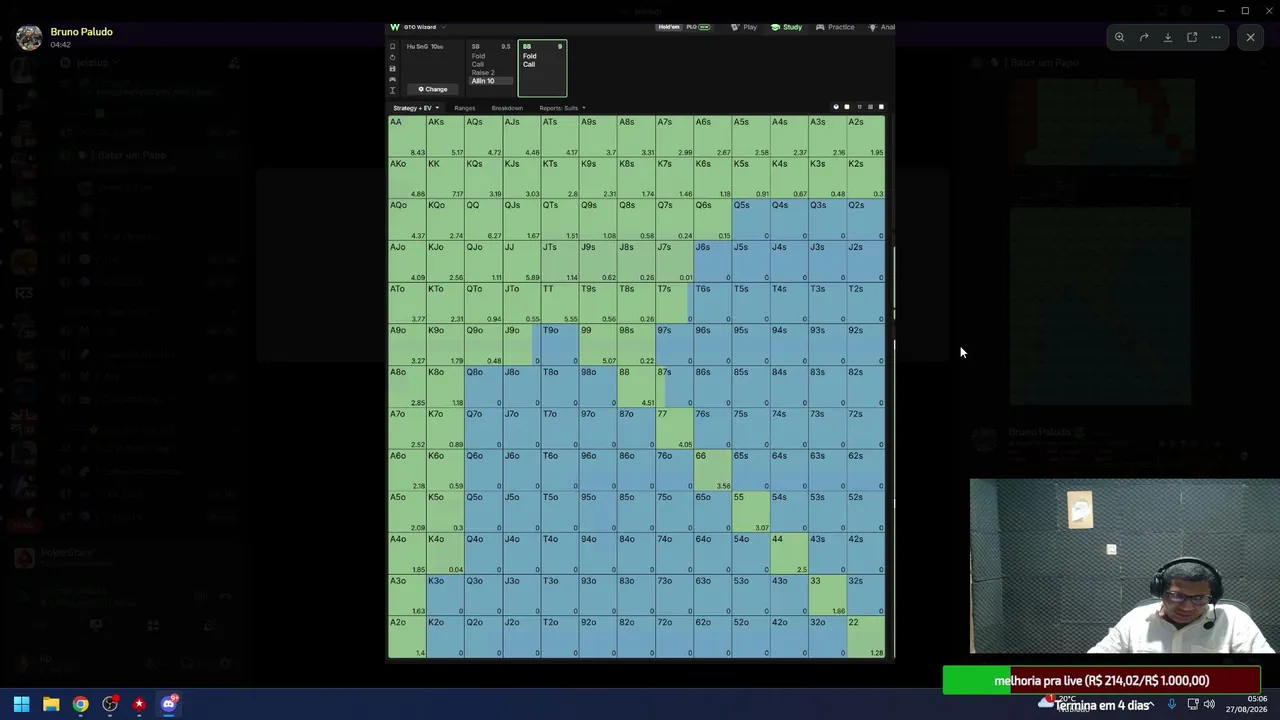1280x720 pixels.
Task: Select BB action Fold
Action: (x=530, y=56)
